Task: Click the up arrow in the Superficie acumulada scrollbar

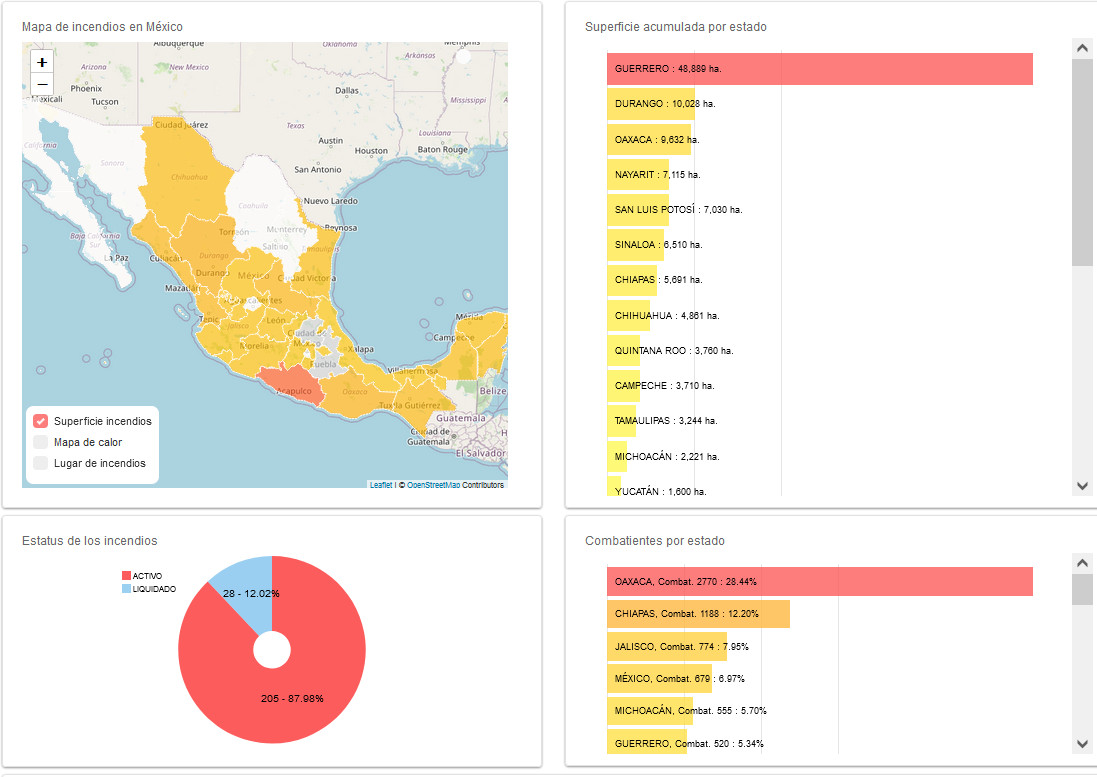Action: pos(1082,48)
